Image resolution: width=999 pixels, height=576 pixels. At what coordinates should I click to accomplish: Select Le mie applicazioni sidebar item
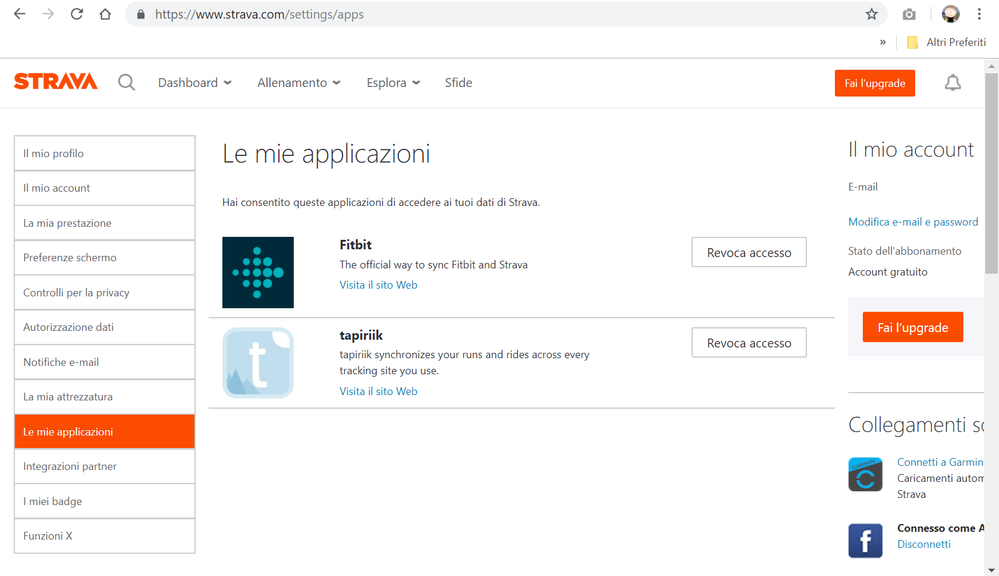pos(104,431)
